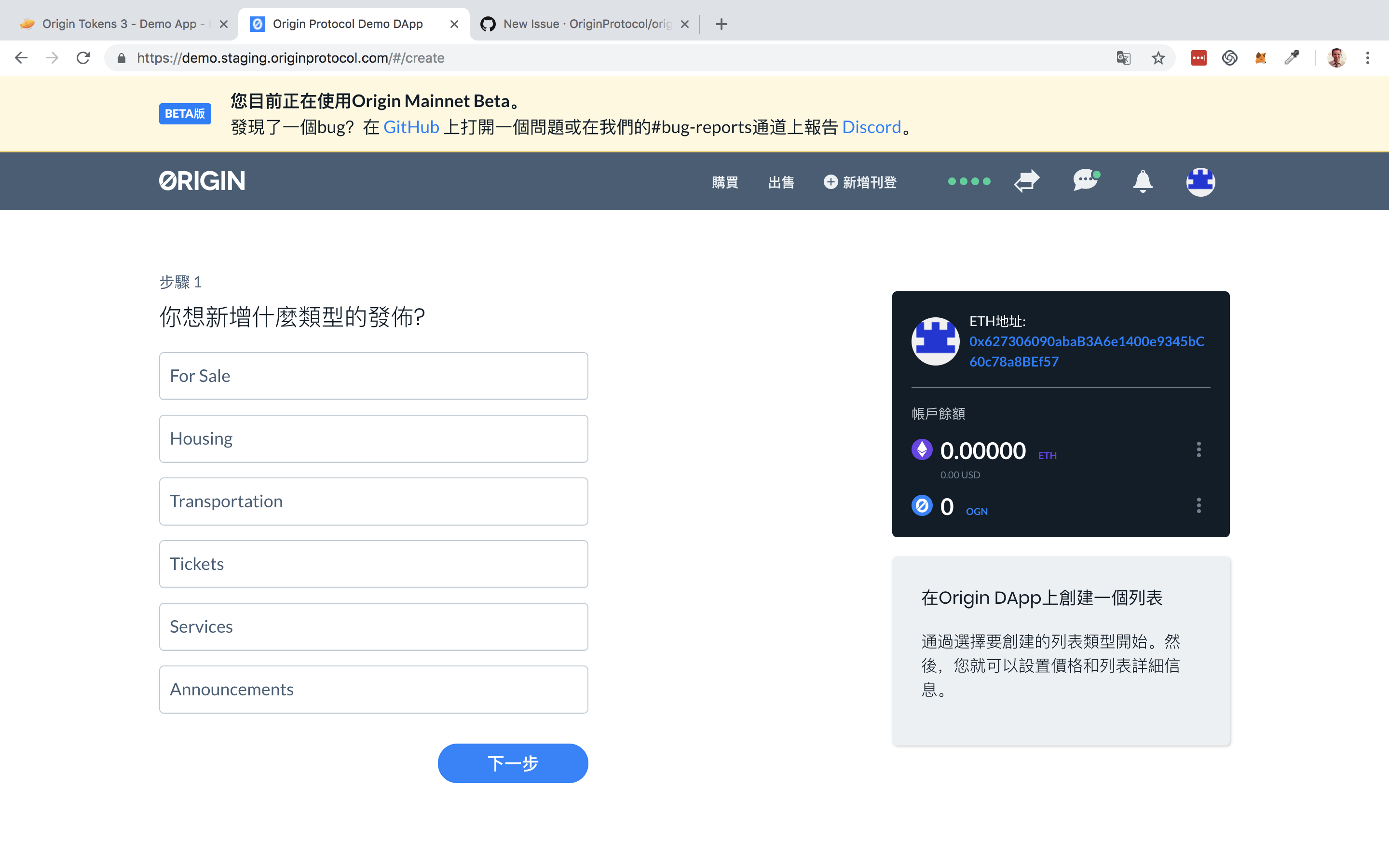Image resolution: width=1389 pixels, height=868 pixels.
Task: Select the Services listing type
Action: [x=374, y=626]
